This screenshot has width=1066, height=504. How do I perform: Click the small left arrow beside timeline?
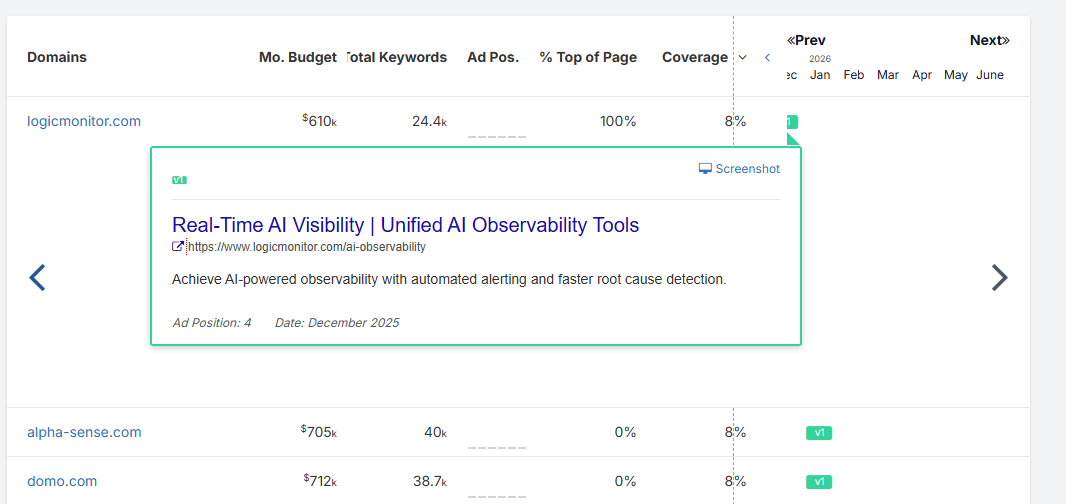767,57
